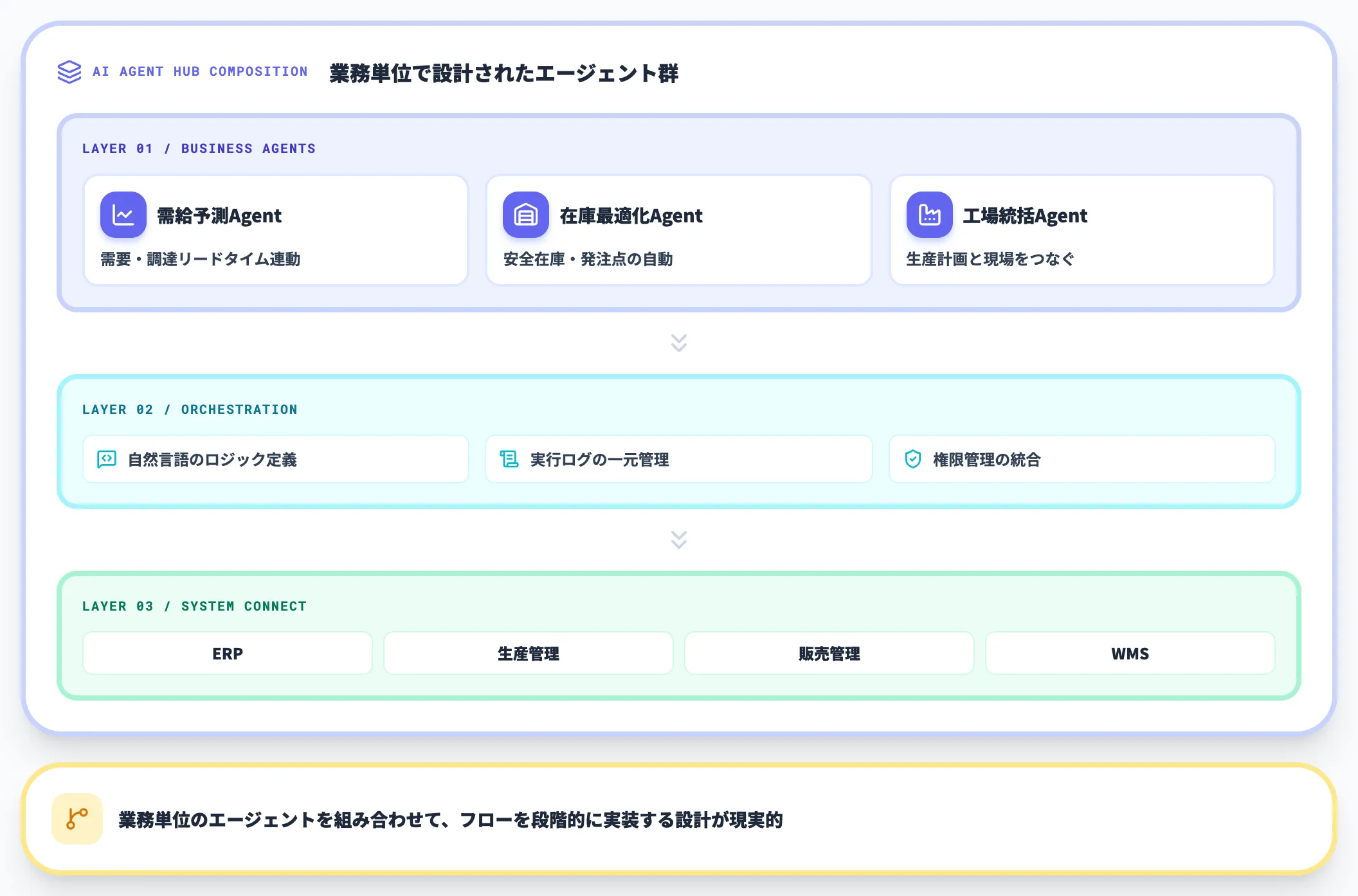Screen dimensions: 1358x896
Task: Click the heading 業務単位で設計されたエージェント群
Action: [503, 73]
